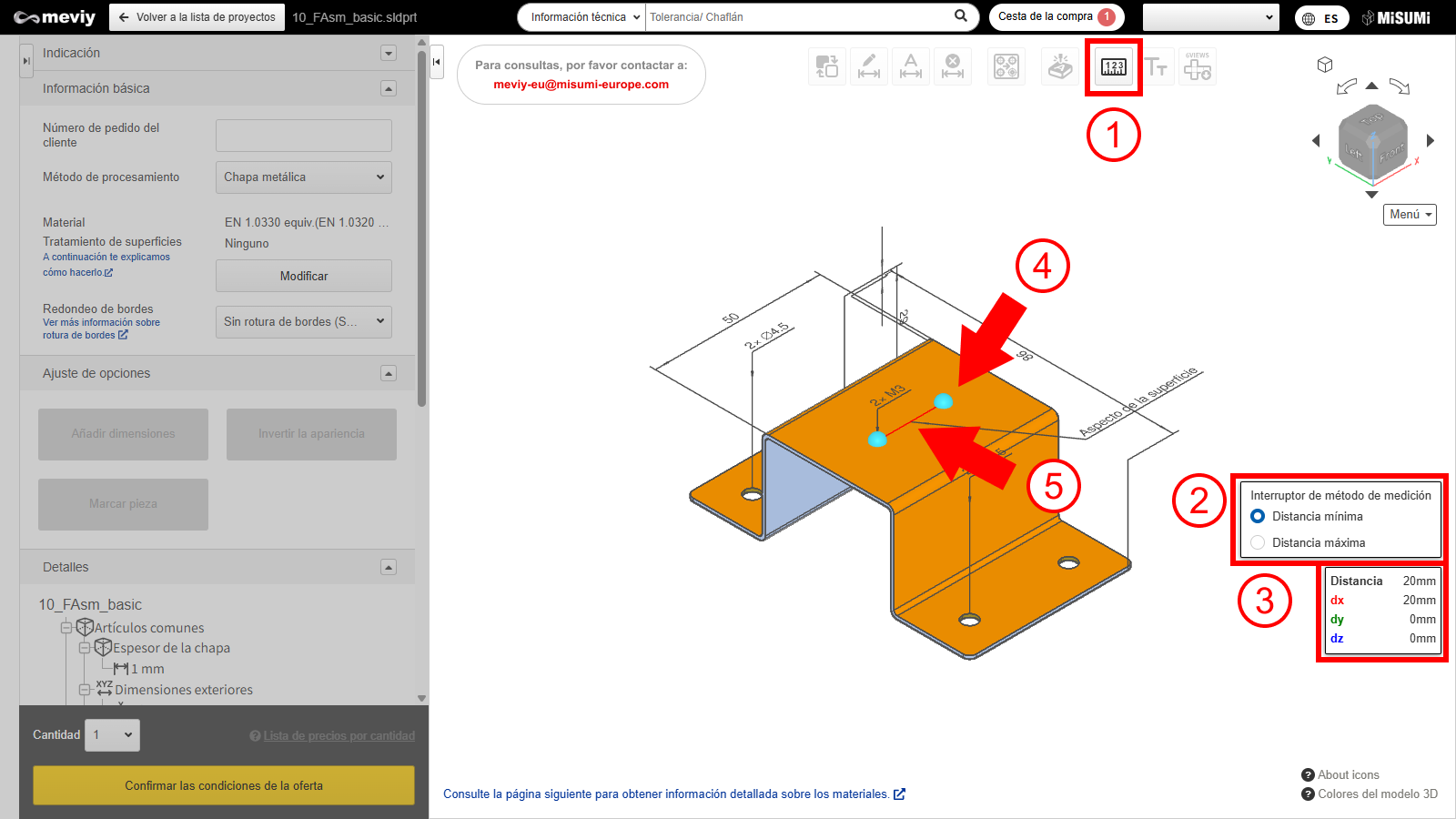Open the hole pattern conversion tool

coord(1006,66)
